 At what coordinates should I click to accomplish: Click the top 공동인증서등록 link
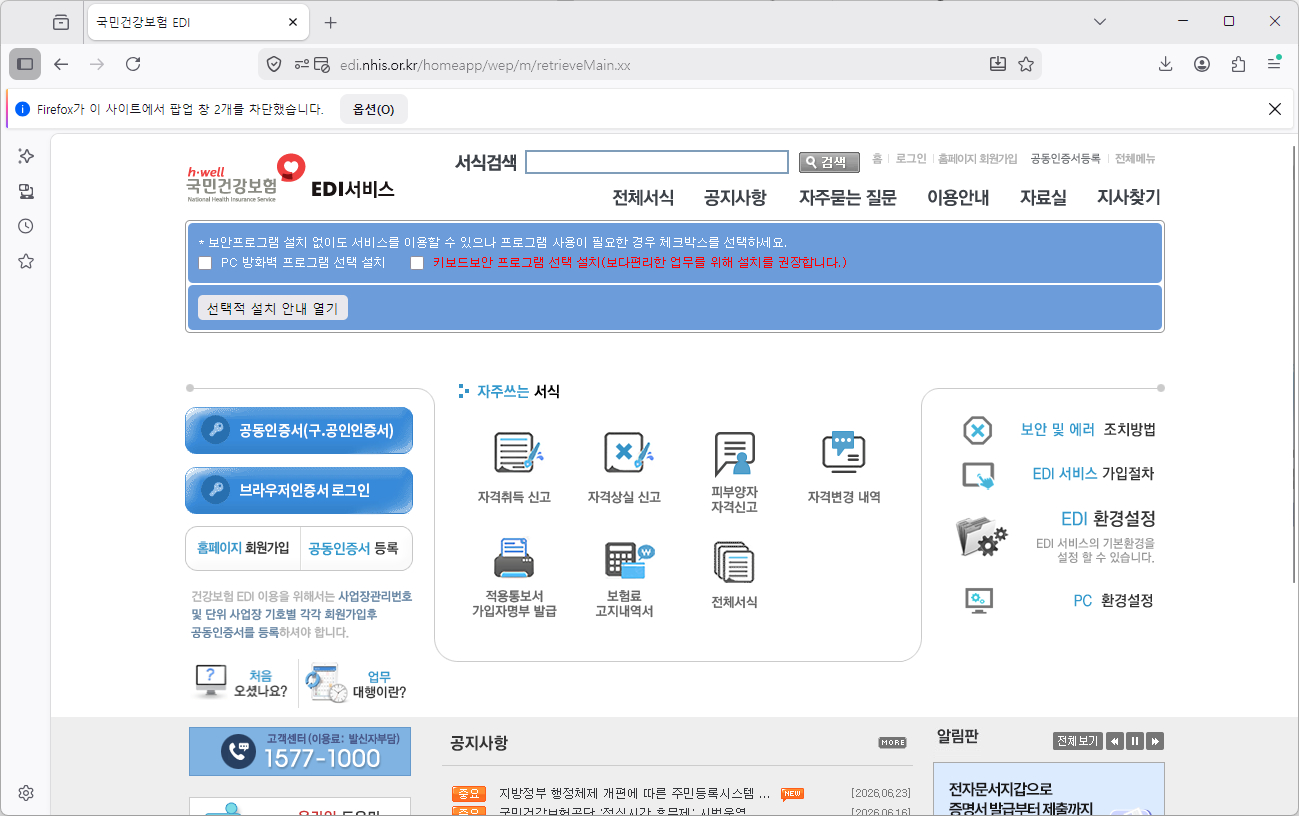click(1065, 159)
